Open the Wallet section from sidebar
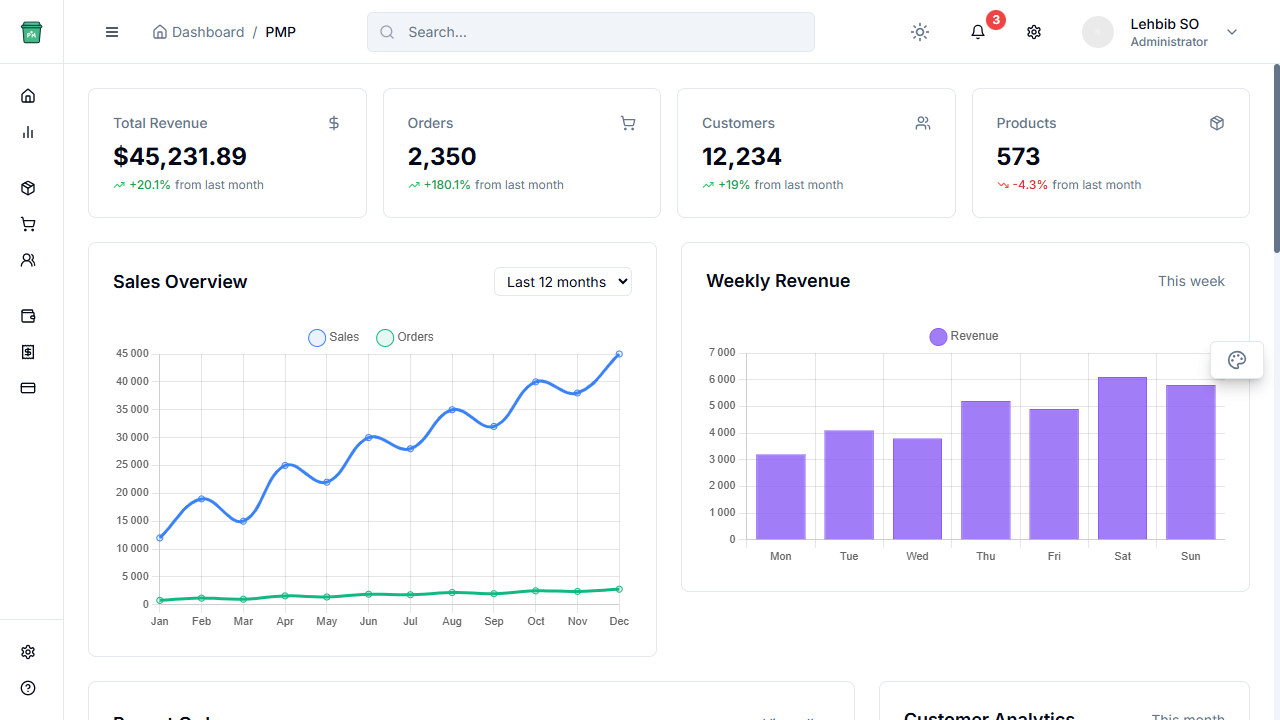Viewport: 1280px width, 720px height. [28, 316]
